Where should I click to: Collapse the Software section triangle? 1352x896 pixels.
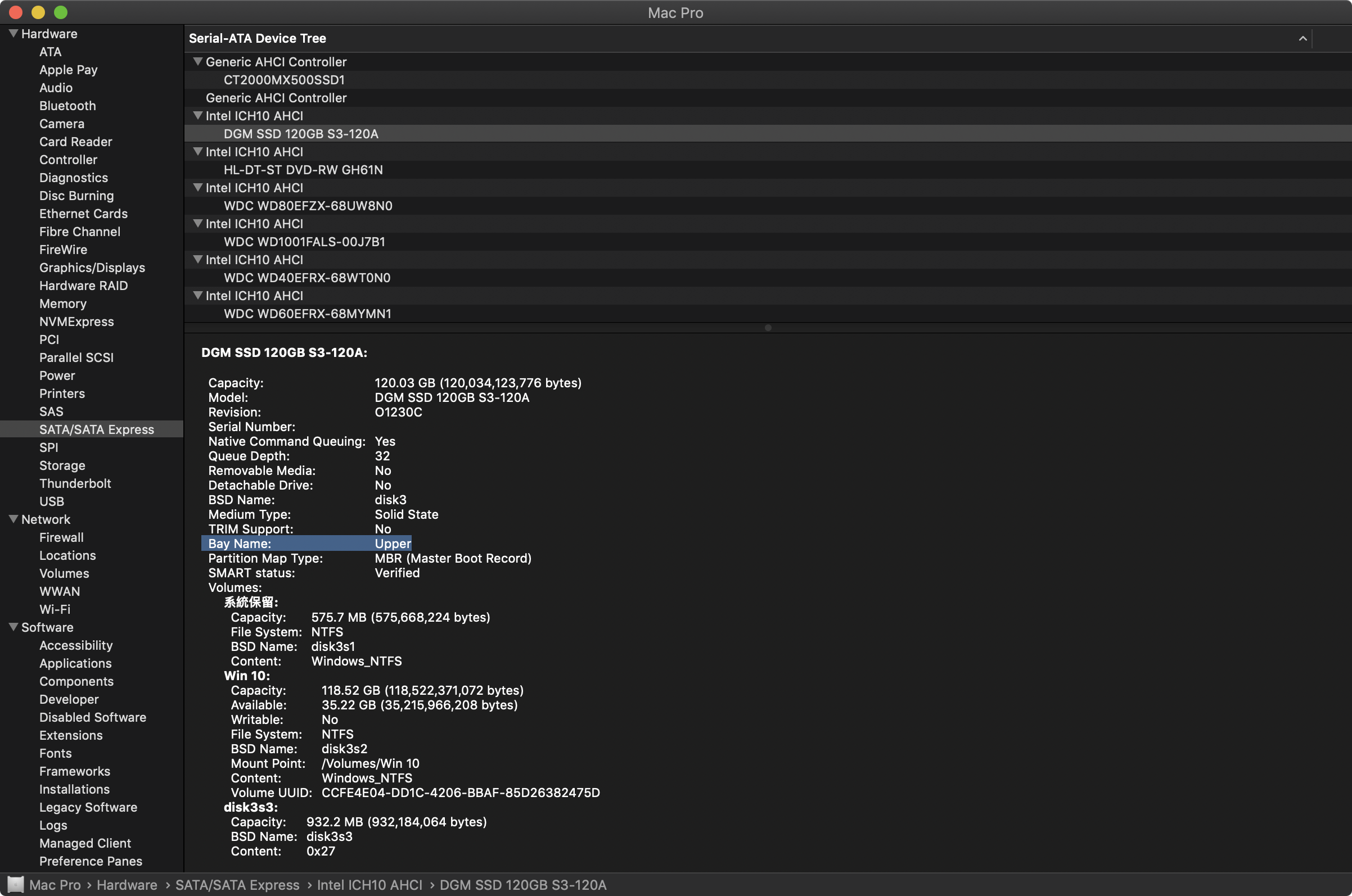pyautogui.click(x=13, y=627)
